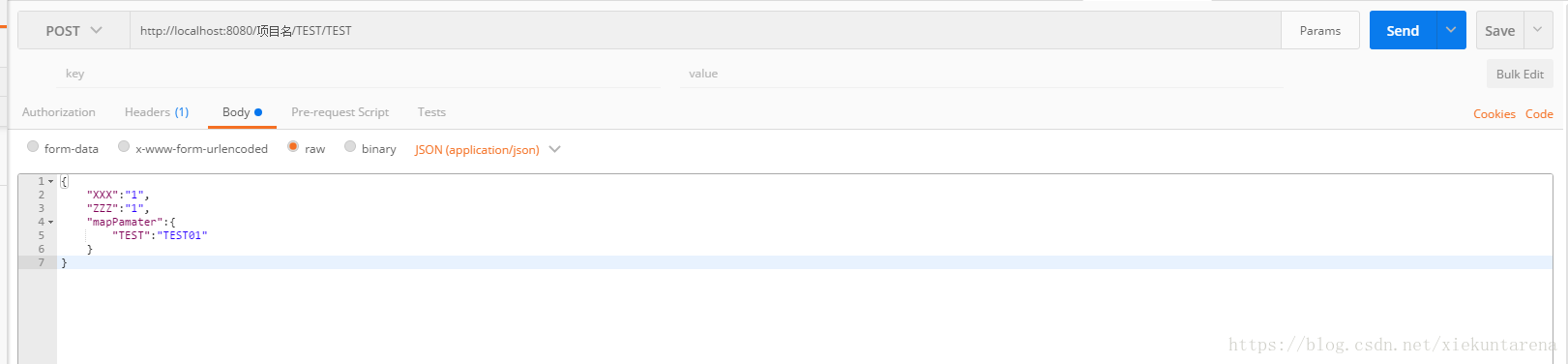Select the form-data radio option
Viewport: 1568px width, 364px height.
coord(33,147)
